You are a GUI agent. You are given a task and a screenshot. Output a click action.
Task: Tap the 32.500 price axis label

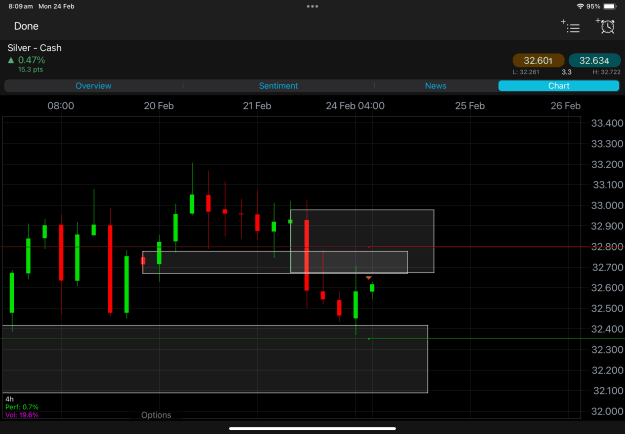click(607, 308)
